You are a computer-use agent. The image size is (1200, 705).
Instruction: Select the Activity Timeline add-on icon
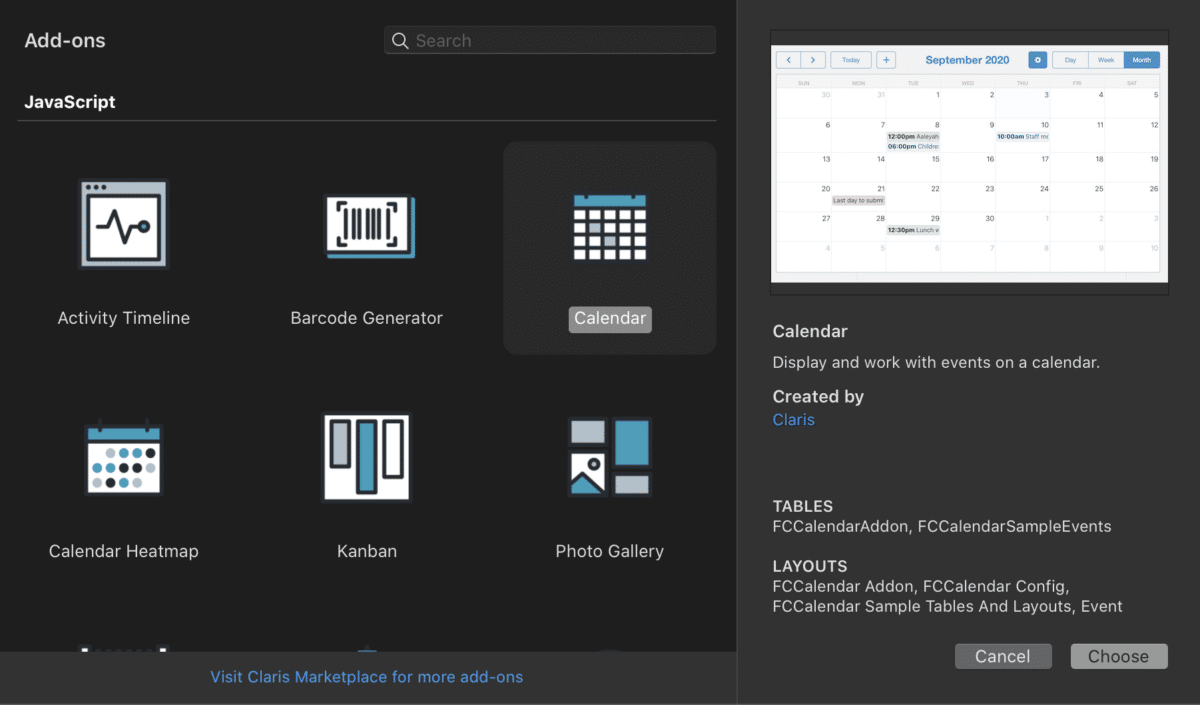coord(123,224)
